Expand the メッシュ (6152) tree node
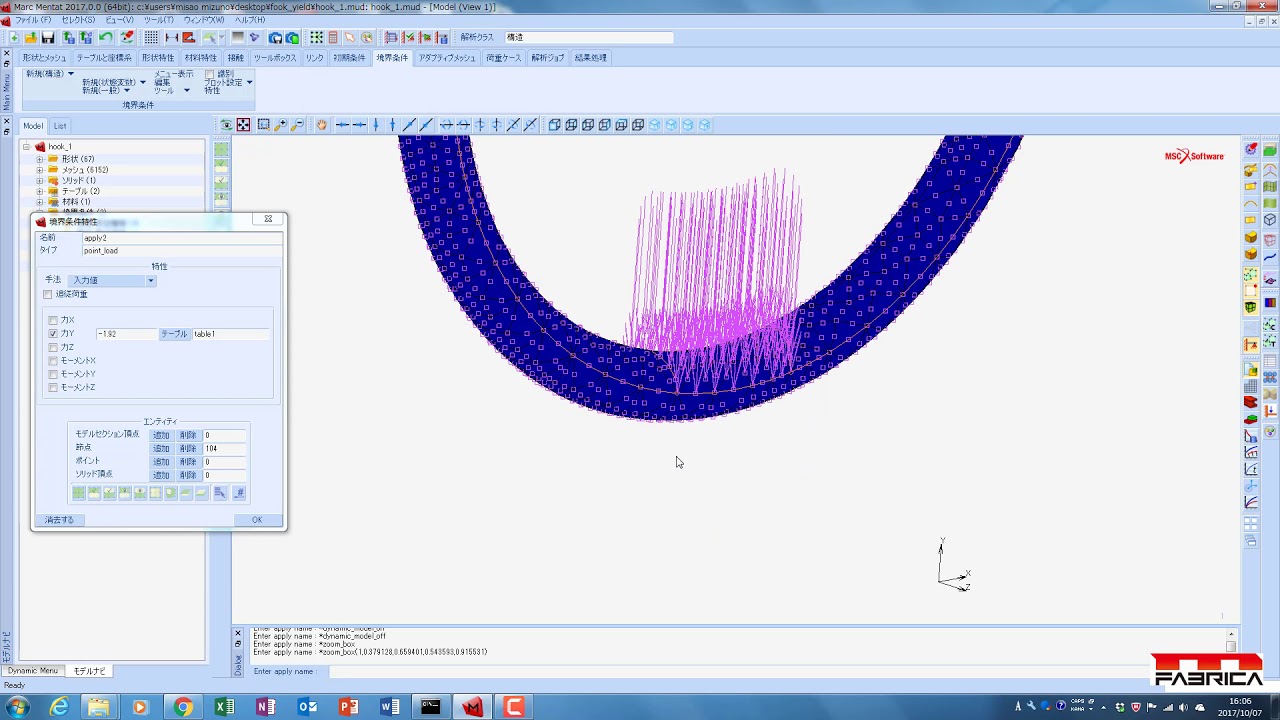The width and height of the screenshot is (1280, 720). 40,170
